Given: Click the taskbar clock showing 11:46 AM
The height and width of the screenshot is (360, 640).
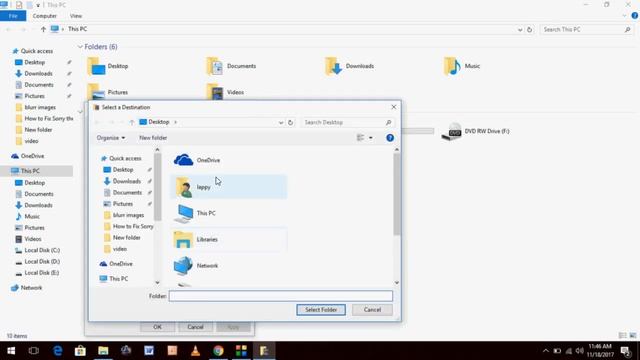Looking at the screenshot, I should (600, 351).
